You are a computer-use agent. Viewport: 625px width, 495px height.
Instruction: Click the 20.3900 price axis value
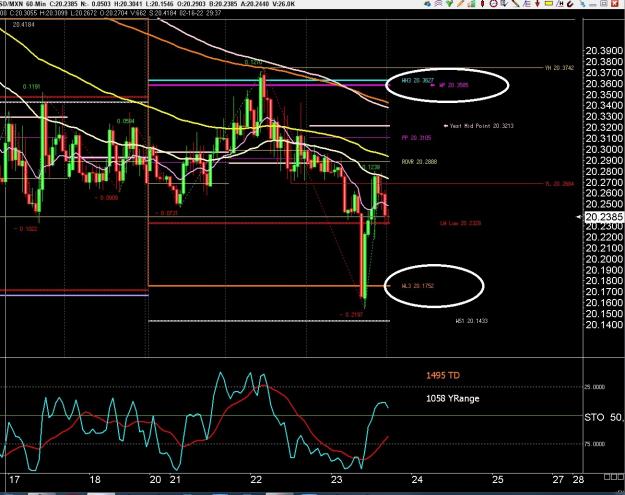coord(604,51)
